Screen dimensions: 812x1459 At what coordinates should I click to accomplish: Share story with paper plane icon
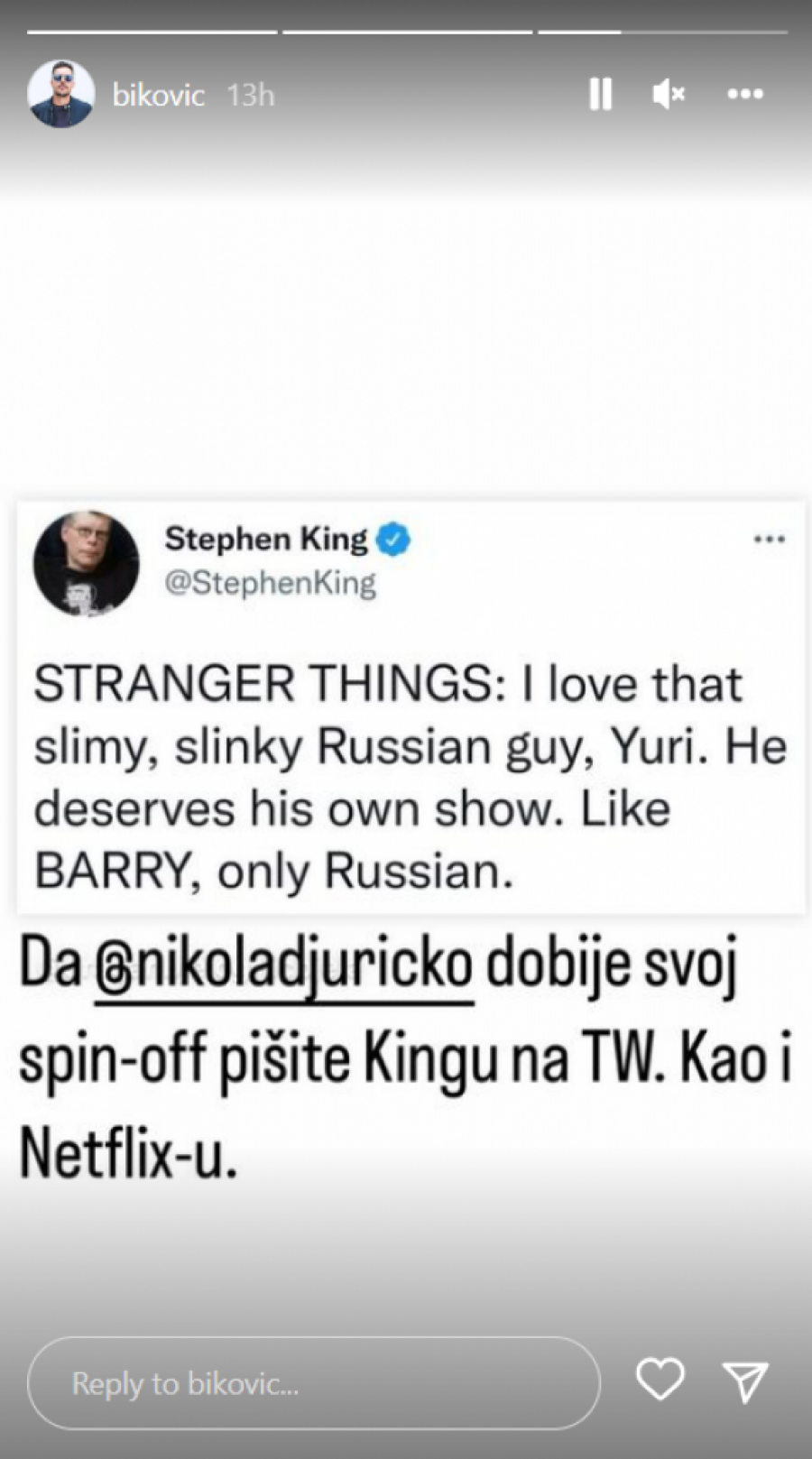click(x=745, y=1381)
